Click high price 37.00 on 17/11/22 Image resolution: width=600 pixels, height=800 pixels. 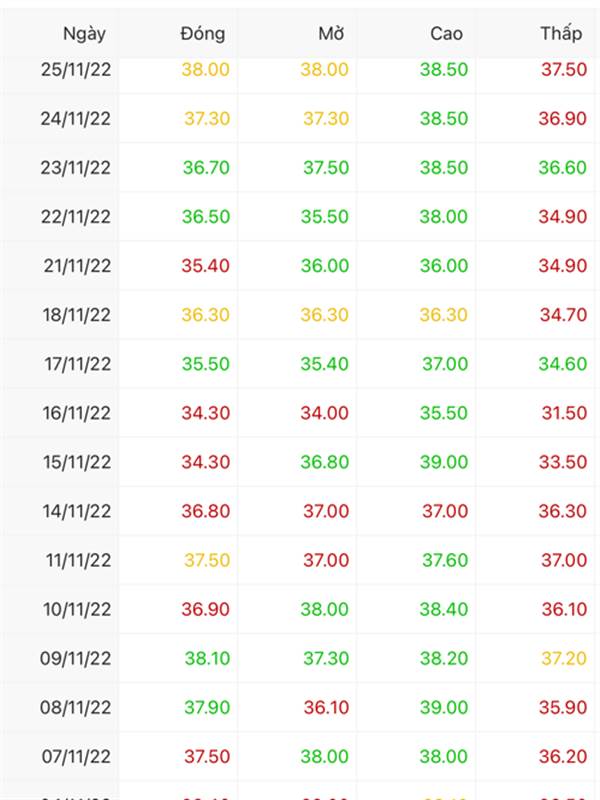coord(445,364)
